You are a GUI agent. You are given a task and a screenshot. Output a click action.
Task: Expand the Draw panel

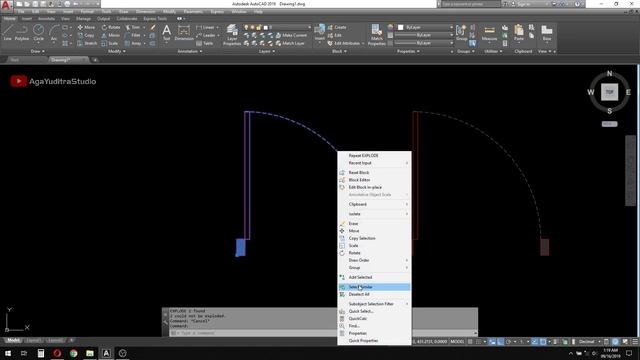click(x=38, y=51)
